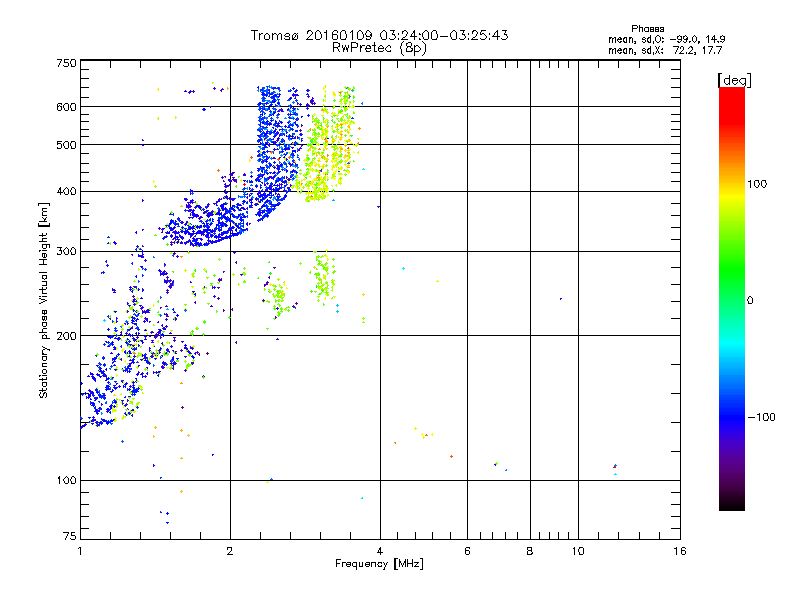Screen dimensions: 800x600
Task: Click y-axis tick label "200"
Action: [x=66, y=336]
